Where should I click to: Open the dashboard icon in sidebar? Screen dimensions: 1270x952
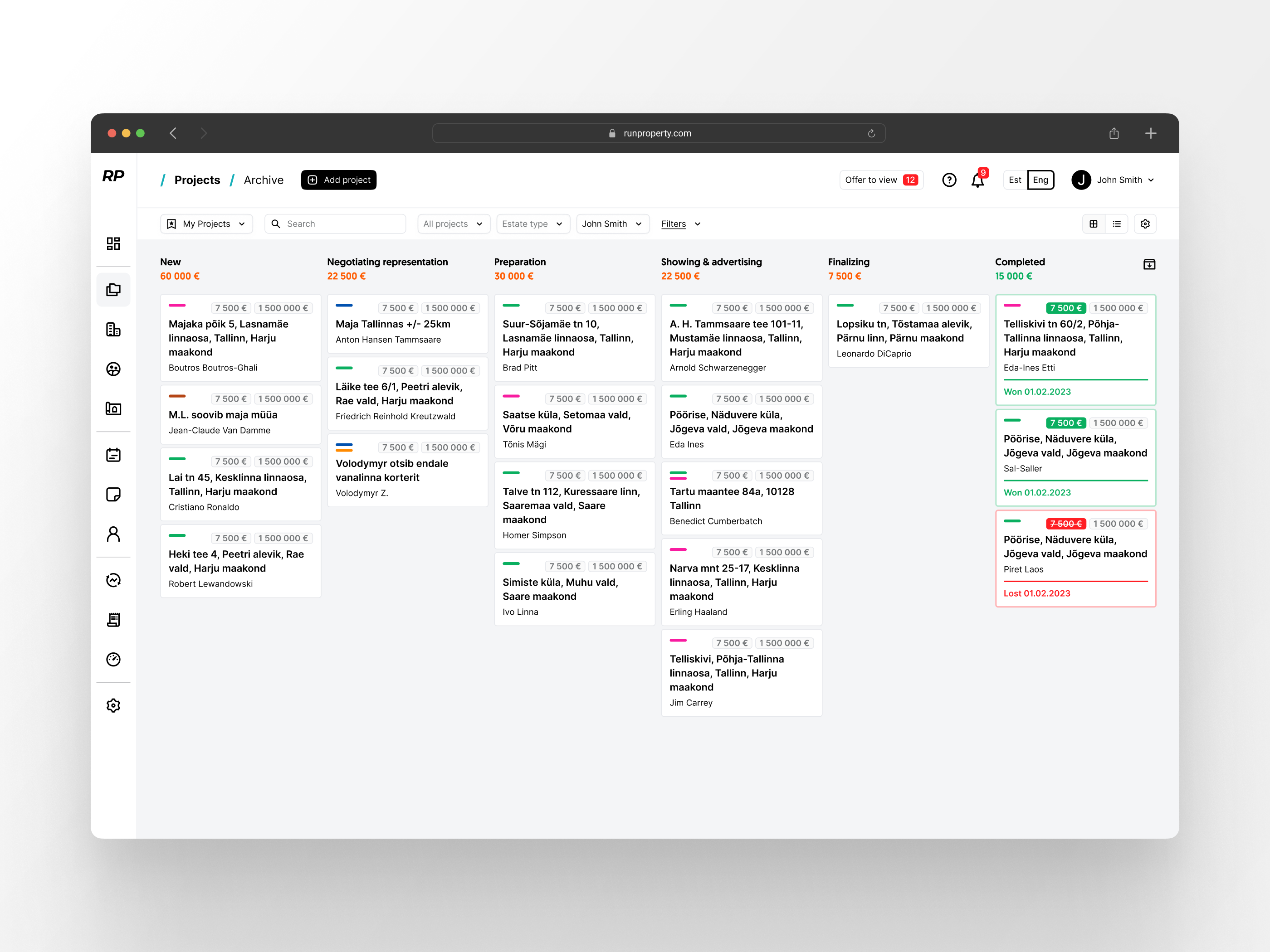tap(113, 243)
